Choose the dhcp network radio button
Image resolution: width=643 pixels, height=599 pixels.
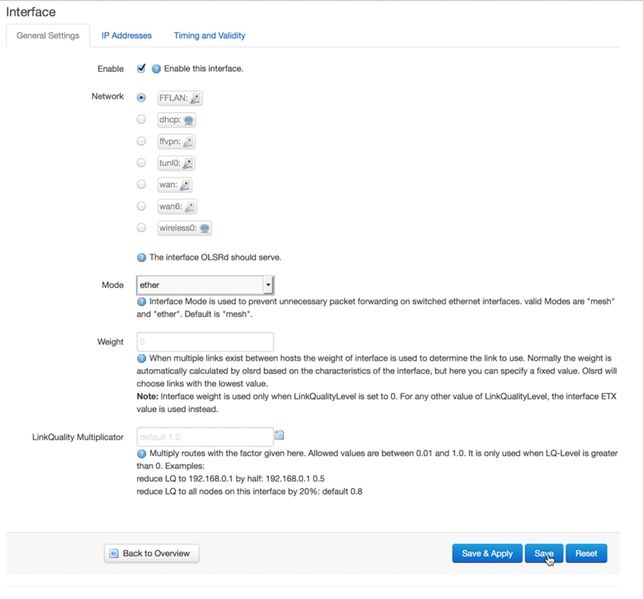pyautogui.click(x=141, y=119)
